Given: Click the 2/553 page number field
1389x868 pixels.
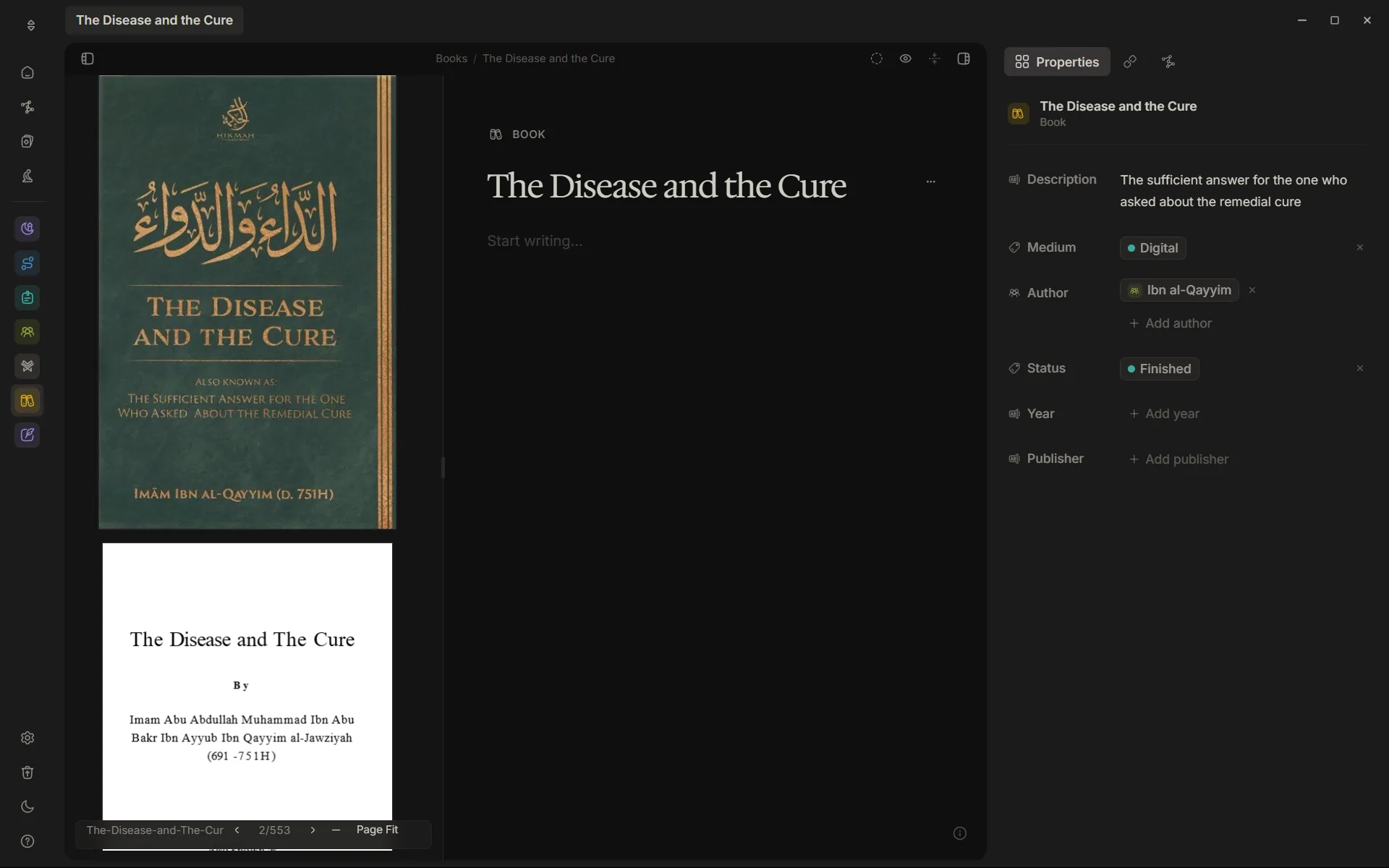Looking at the screenshot, I should pos(274,830).
